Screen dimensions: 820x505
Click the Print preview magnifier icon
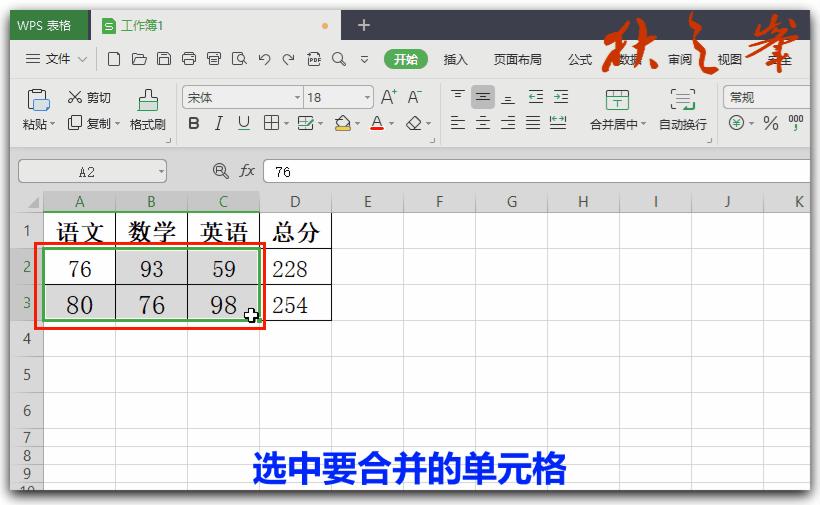coord(239,59)
